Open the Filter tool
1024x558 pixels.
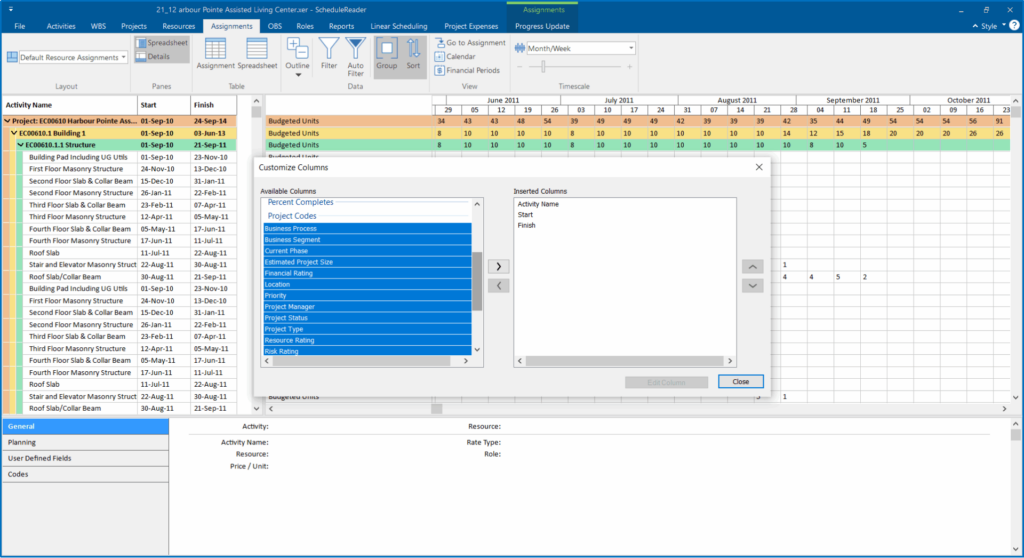(x=328, y=54)
